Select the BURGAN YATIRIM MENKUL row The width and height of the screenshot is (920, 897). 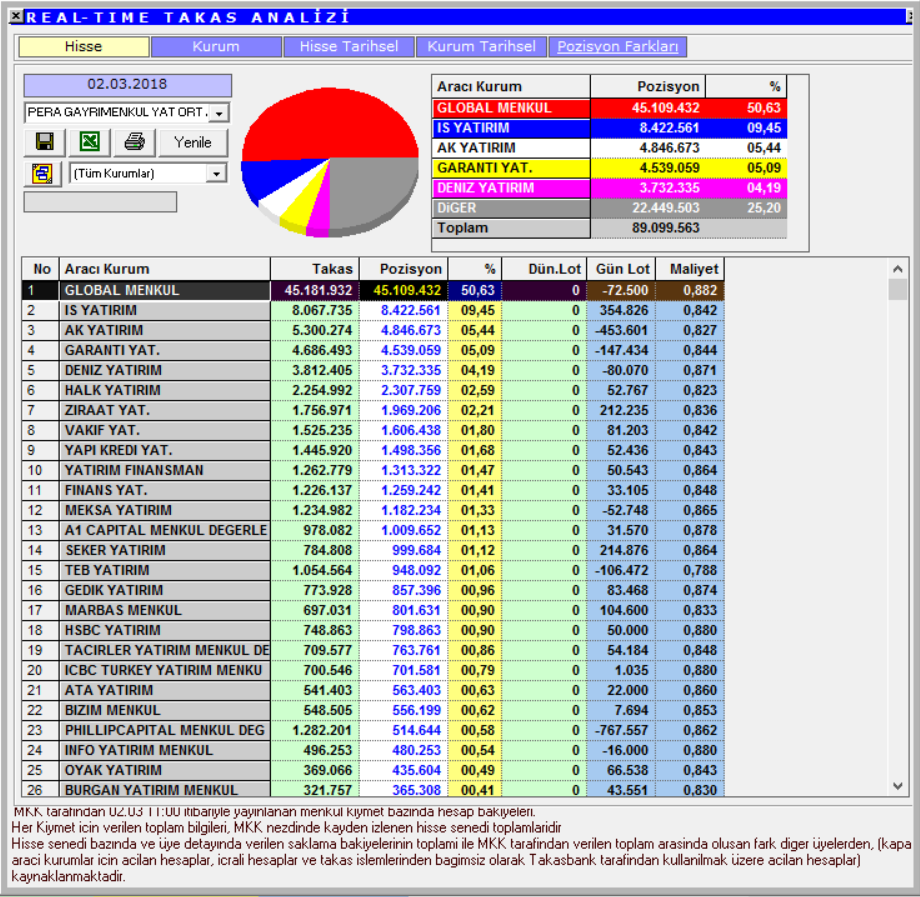[373, 789]
